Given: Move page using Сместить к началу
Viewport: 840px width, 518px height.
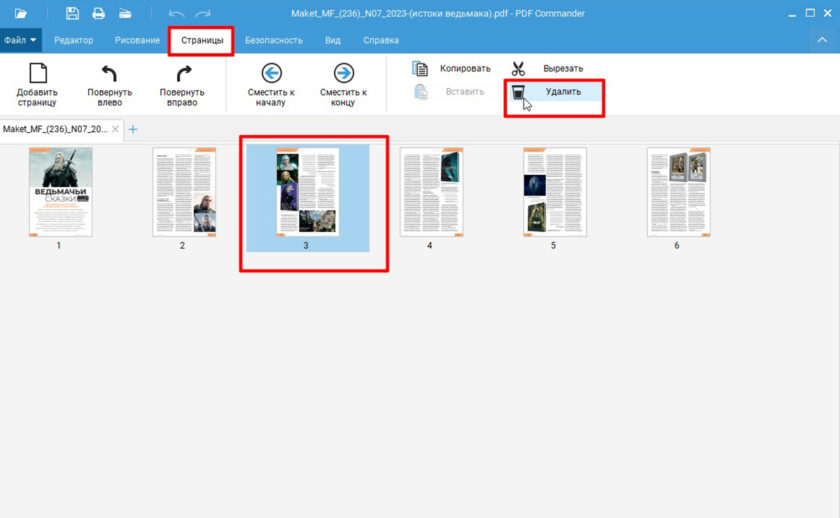Looking at the screenshot, I should 271,85.
